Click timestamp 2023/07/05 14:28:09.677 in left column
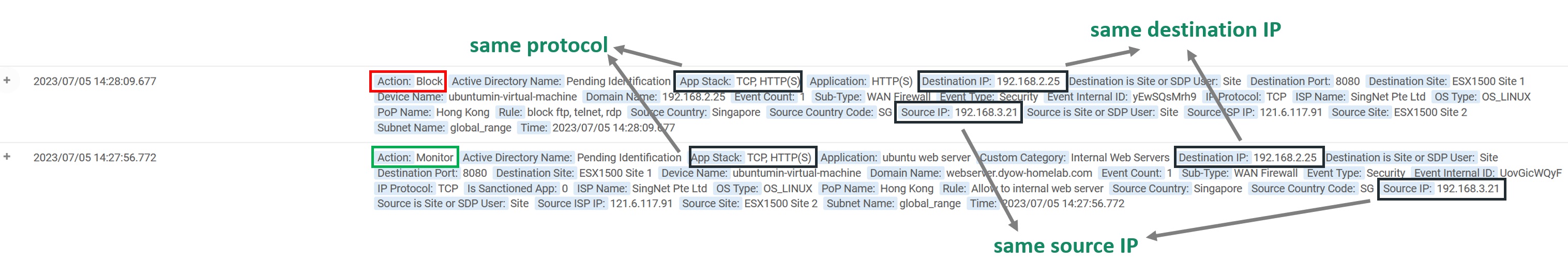Image resolution: width=1568 pixels, height=261 pixels. [94, 82]
